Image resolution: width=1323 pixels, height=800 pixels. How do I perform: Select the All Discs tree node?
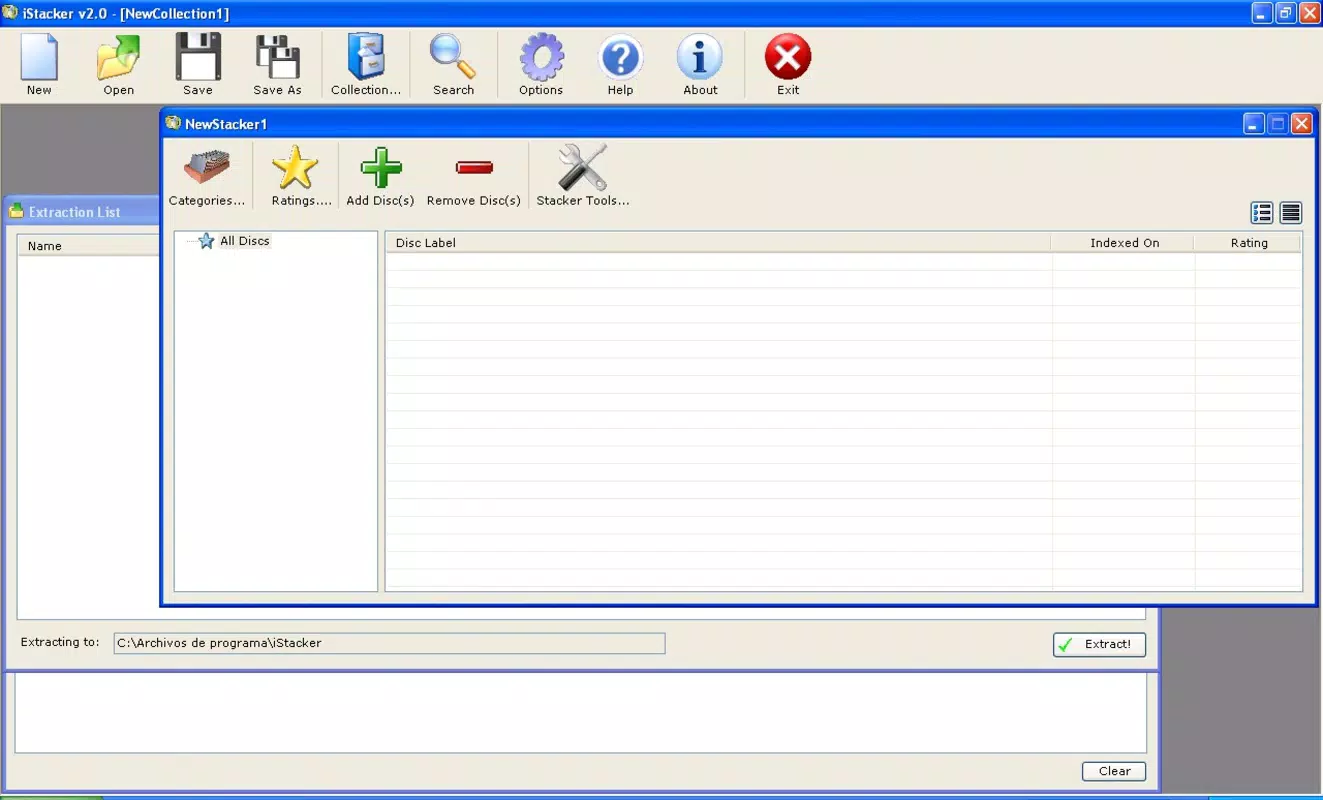pos(245,241)
